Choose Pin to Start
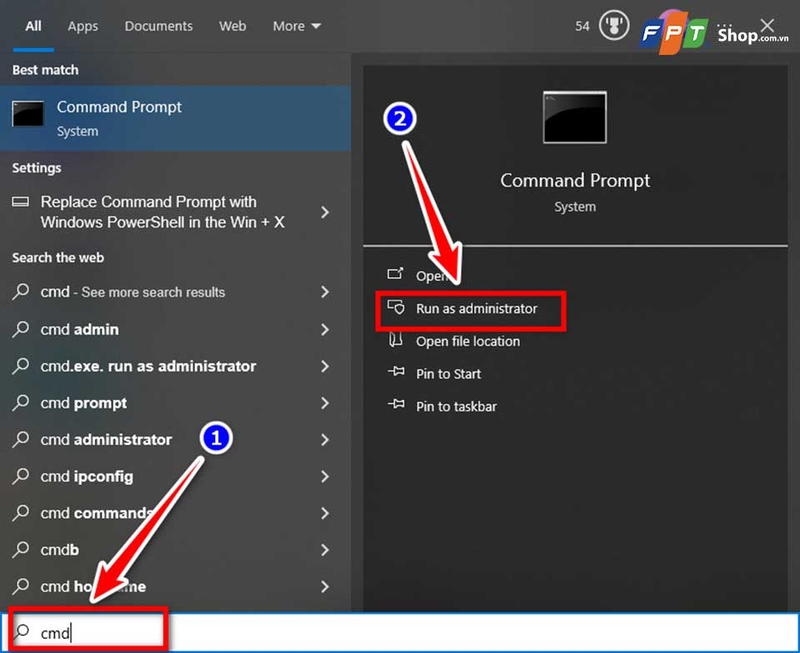Image resolution: width=800 pixels, height=653 pixels. 448,374
